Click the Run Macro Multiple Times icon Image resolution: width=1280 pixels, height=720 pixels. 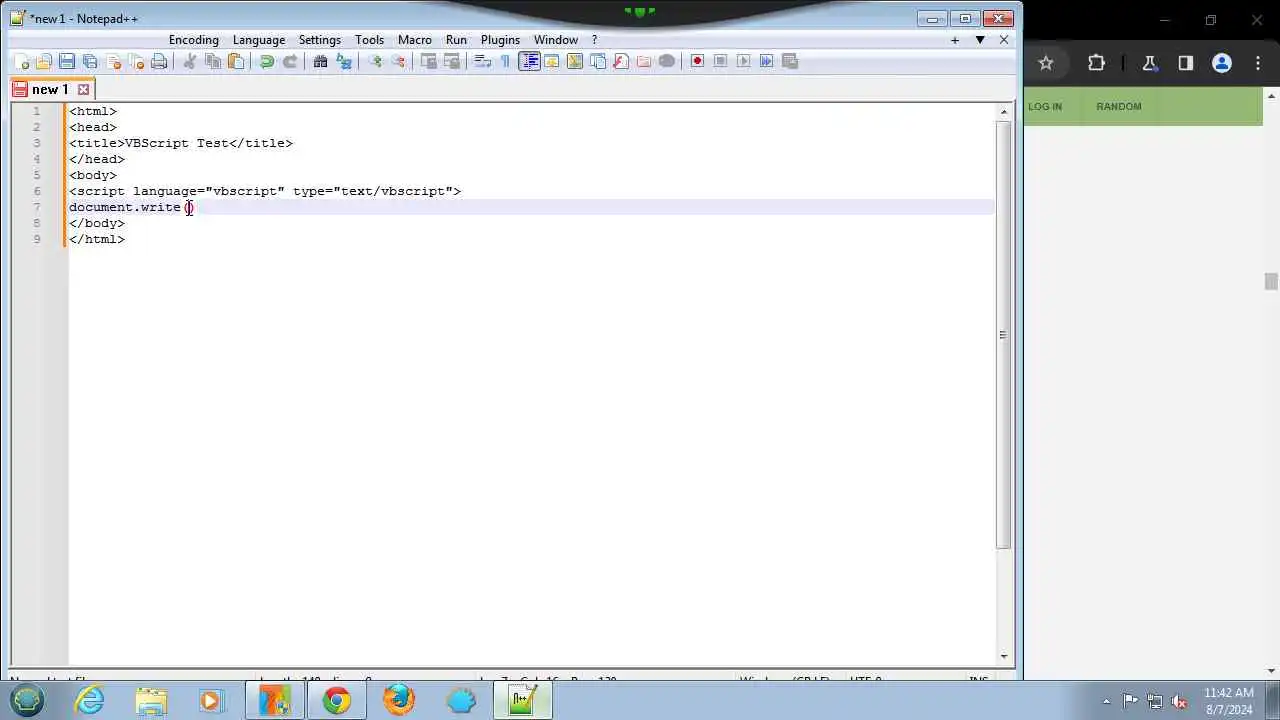pos(766,61)
